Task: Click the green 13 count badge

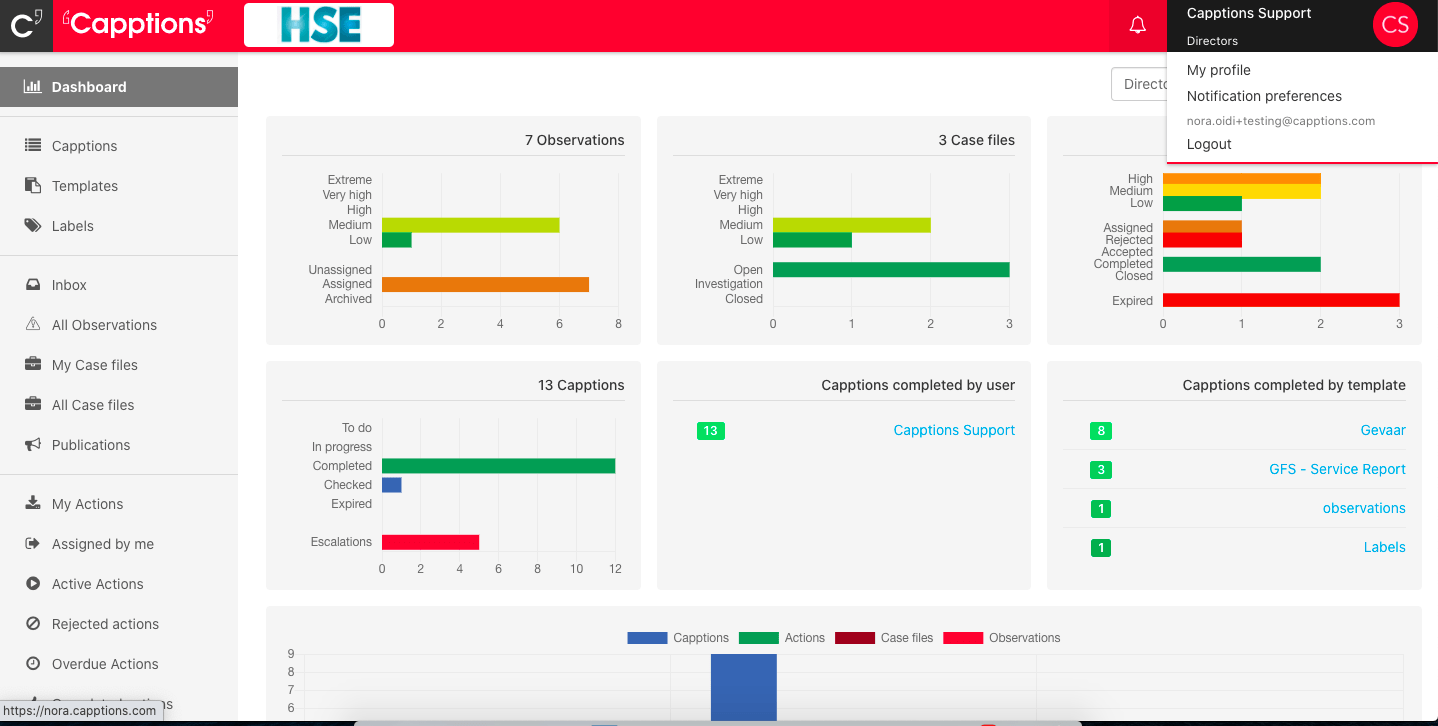Action: (x=711, y=431)
